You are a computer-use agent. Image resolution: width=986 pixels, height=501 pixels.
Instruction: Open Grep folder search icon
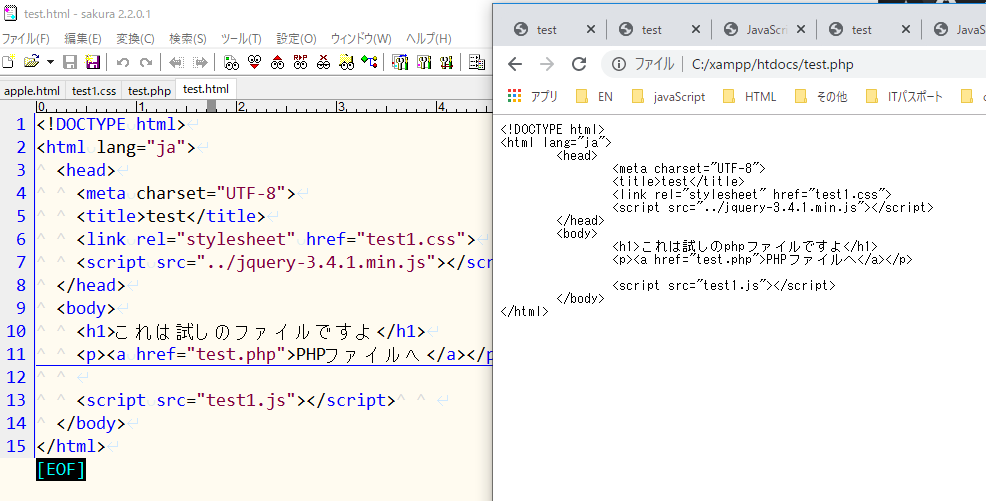[x=346, y=62]
